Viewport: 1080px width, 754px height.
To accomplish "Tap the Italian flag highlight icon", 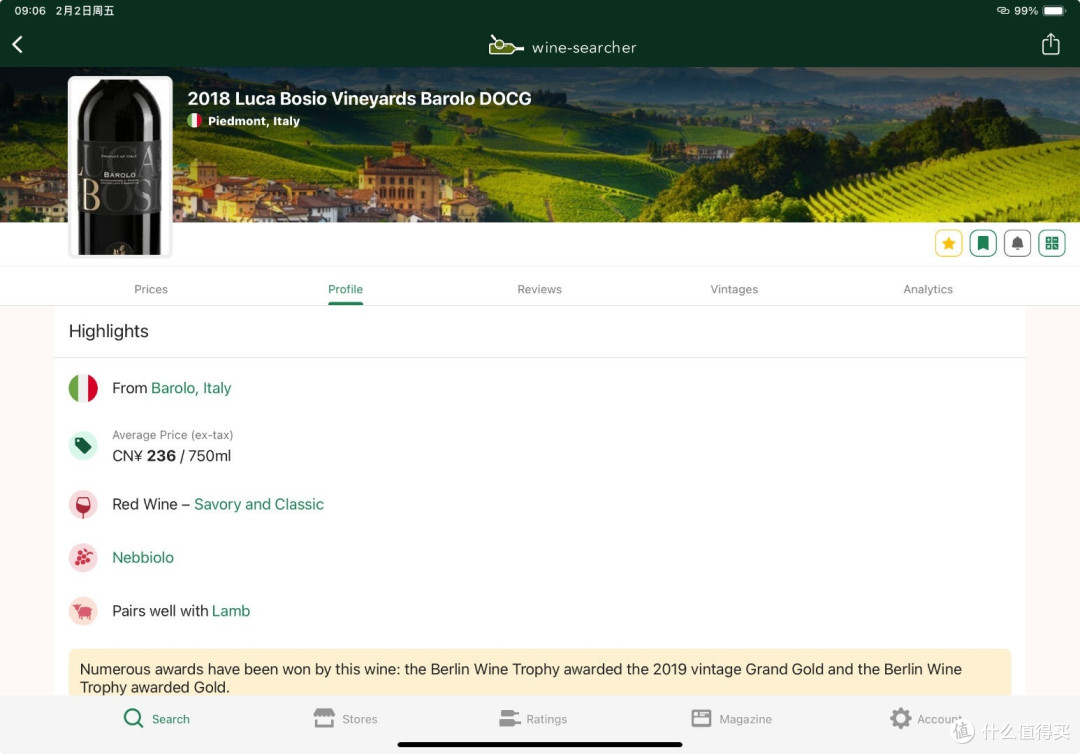I will click(83, 388).
